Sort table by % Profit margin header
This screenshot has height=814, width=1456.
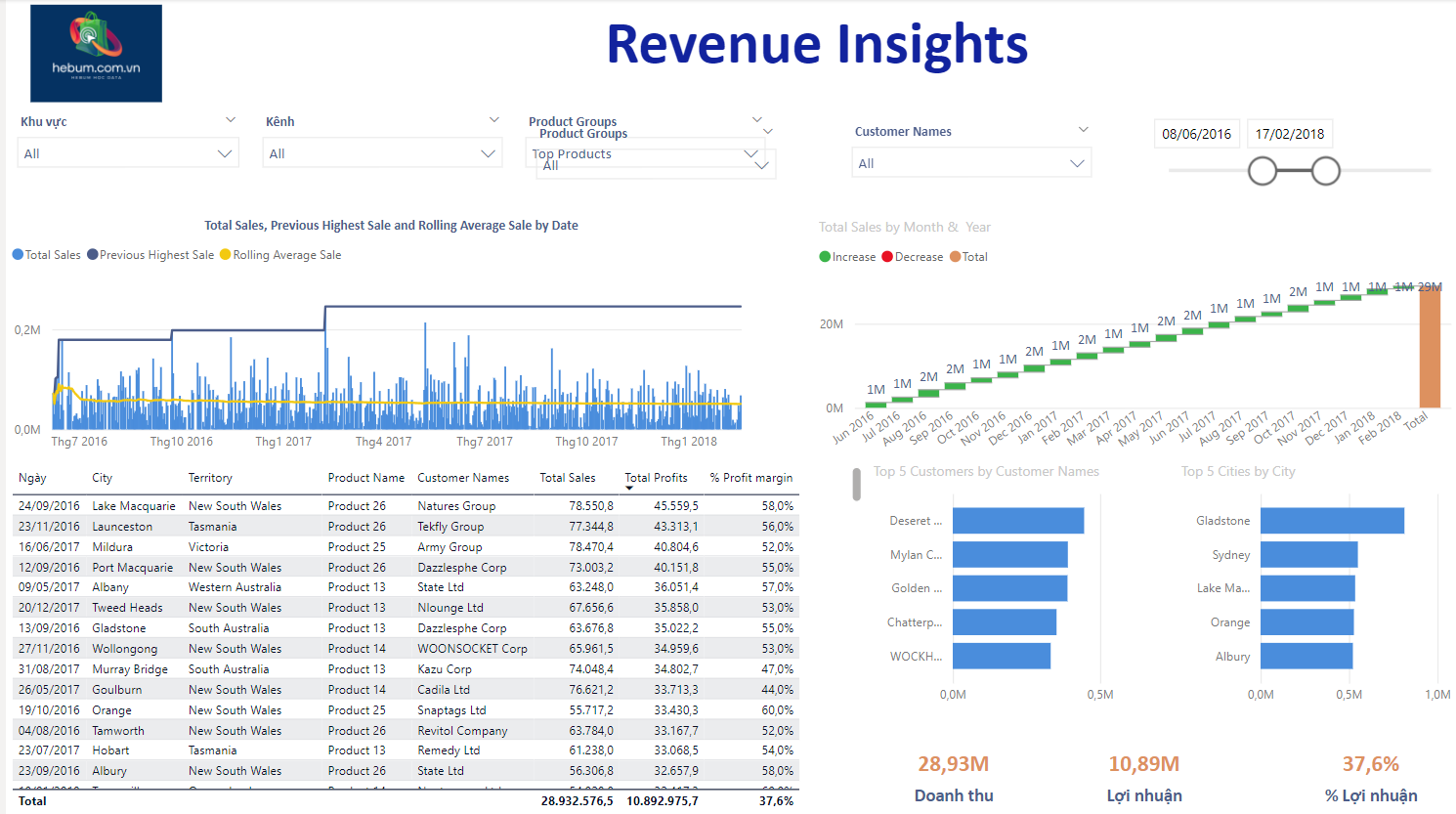pos(750,478)
